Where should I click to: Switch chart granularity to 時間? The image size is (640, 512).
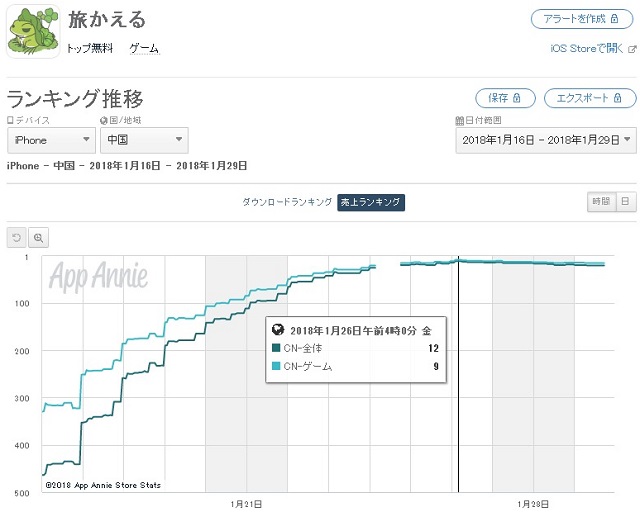click(600, 201)
